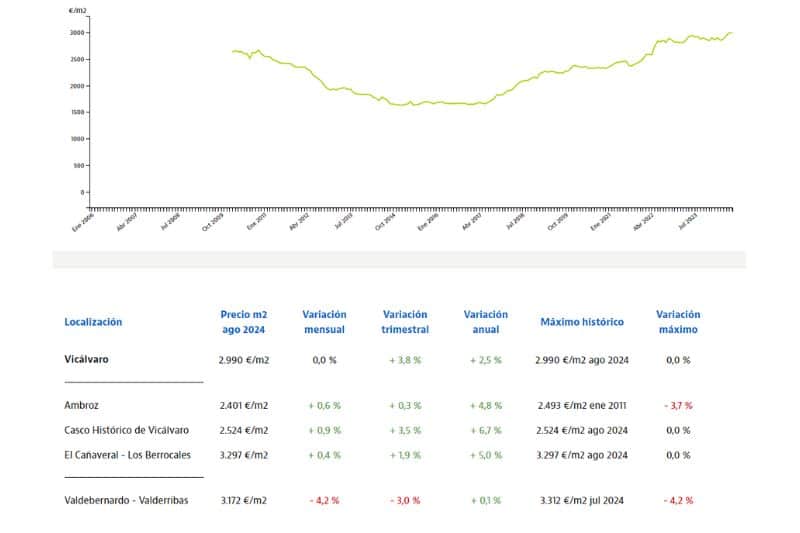Click the Ene 2006 axis label
The width and height of the screenshot is (800, 533).
click(x=83, y=222)
